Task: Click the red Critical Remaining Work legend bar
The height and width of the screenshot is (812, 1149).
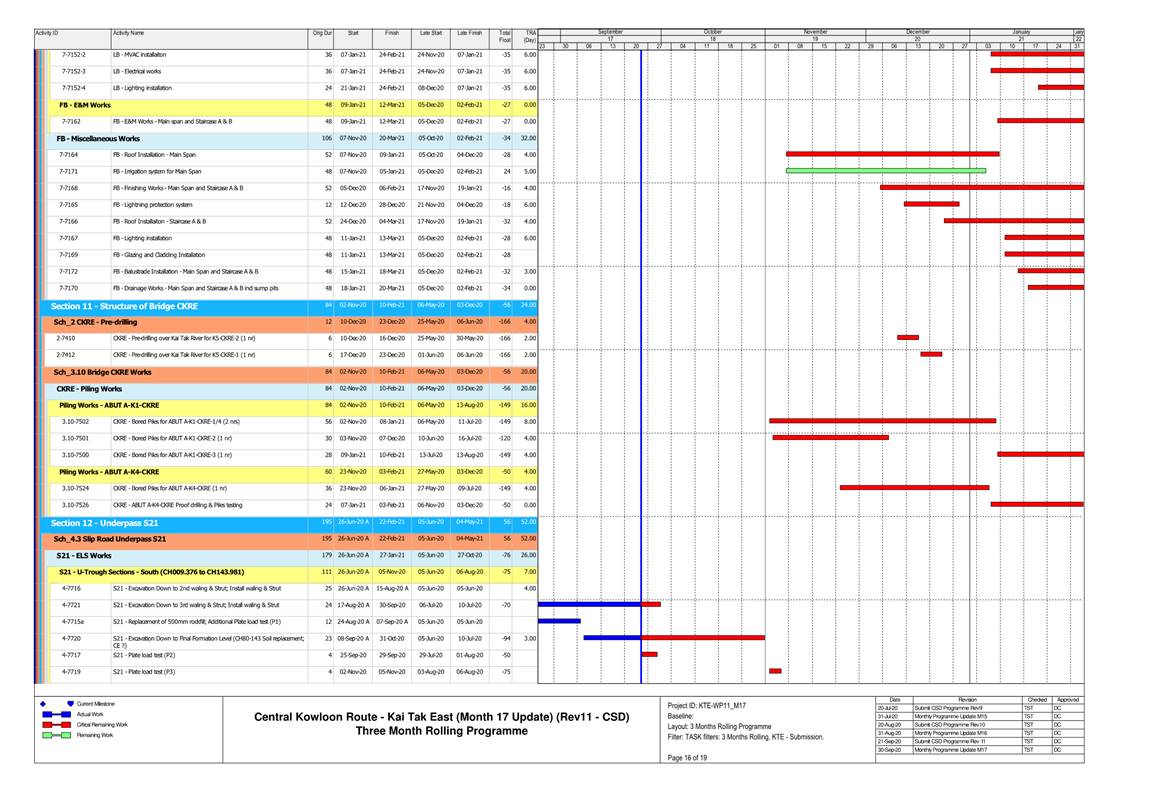Action: pyautogui.click(x=57, y=724)
